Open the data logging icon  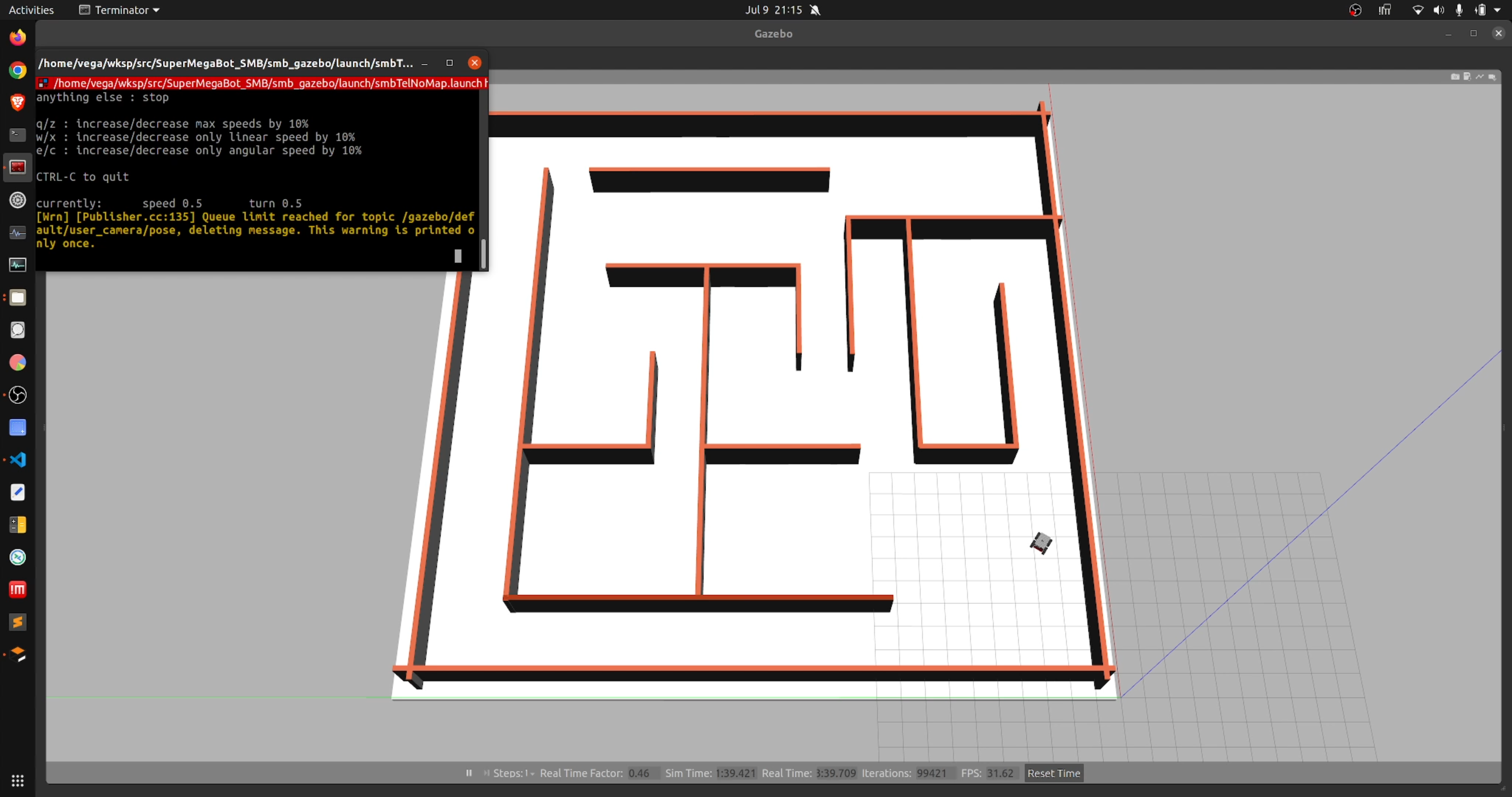(x=1467, y=77)
